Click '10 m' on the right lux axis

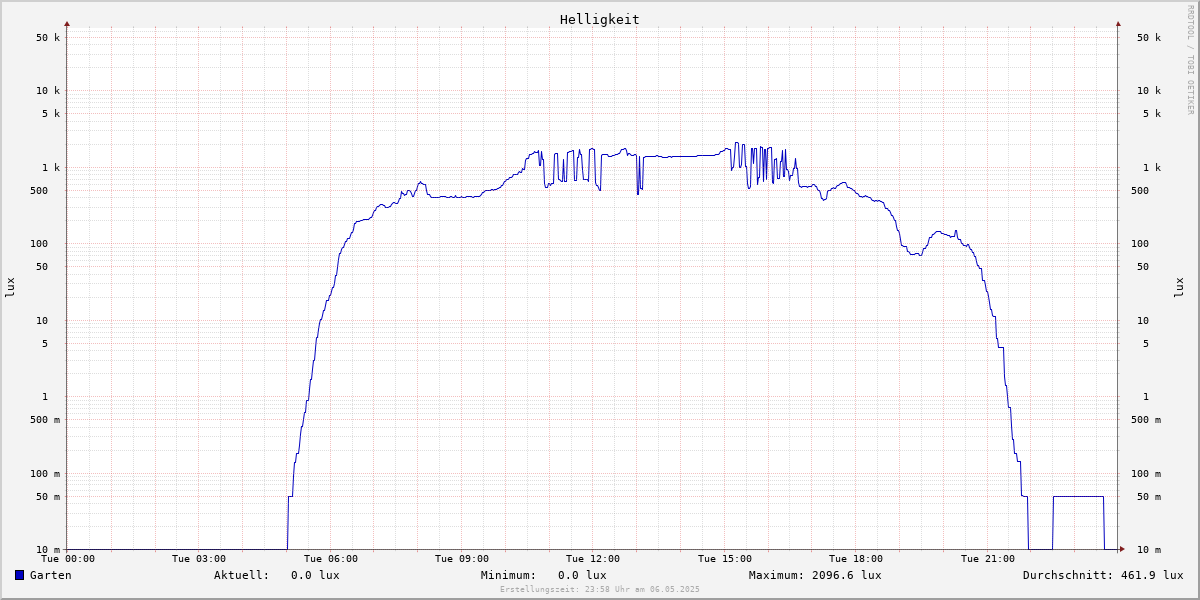coord(1149,550)
